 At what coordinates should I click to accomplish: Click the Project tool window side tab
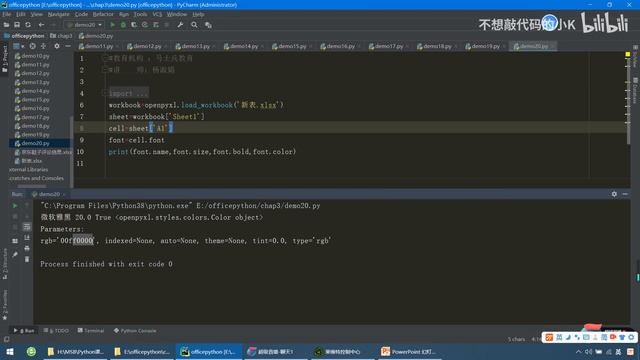tap(4, 60)
